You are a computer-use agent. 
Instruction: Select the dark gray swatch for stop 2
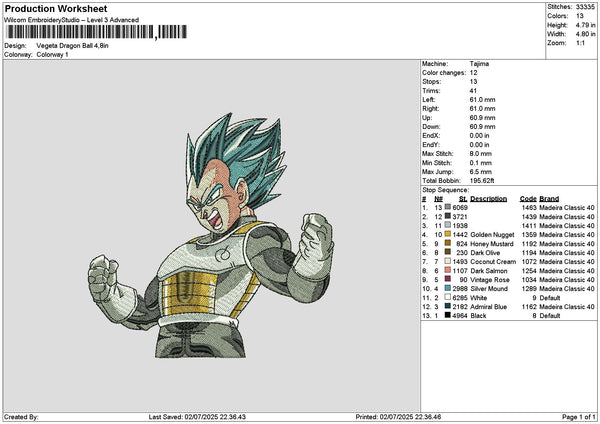(x=448, y=216)
